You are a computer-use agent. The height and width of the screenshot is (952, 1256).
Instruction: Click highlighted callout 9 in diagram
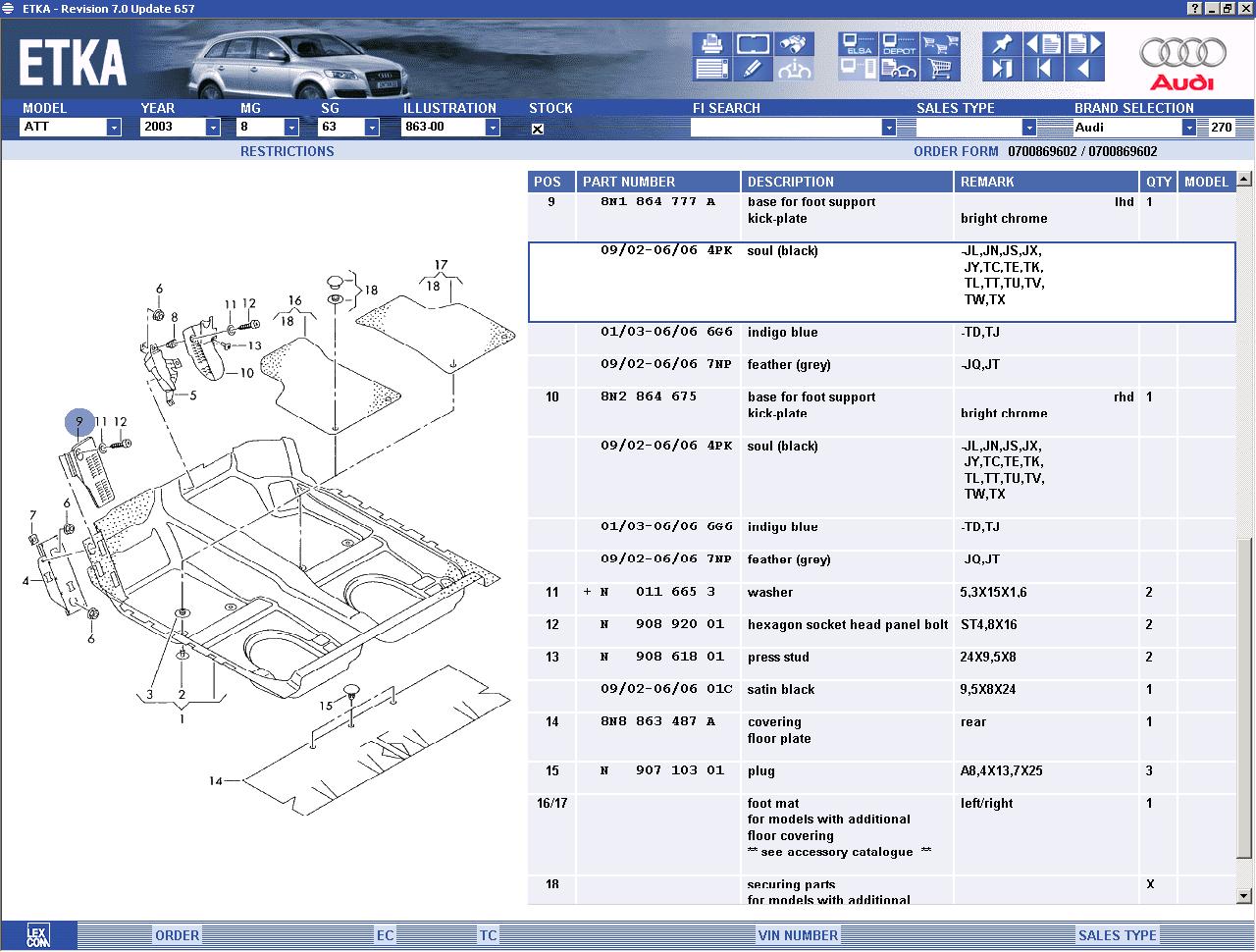point(79,423)
